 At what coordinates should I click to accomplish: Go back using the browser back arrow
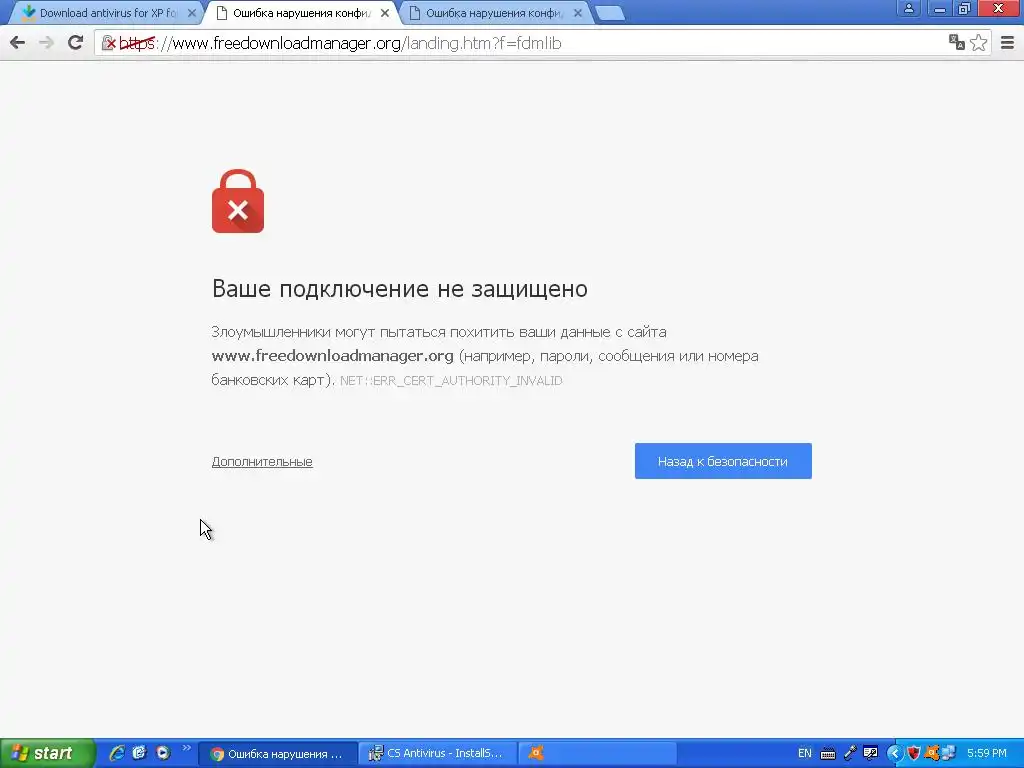[18, 43]
